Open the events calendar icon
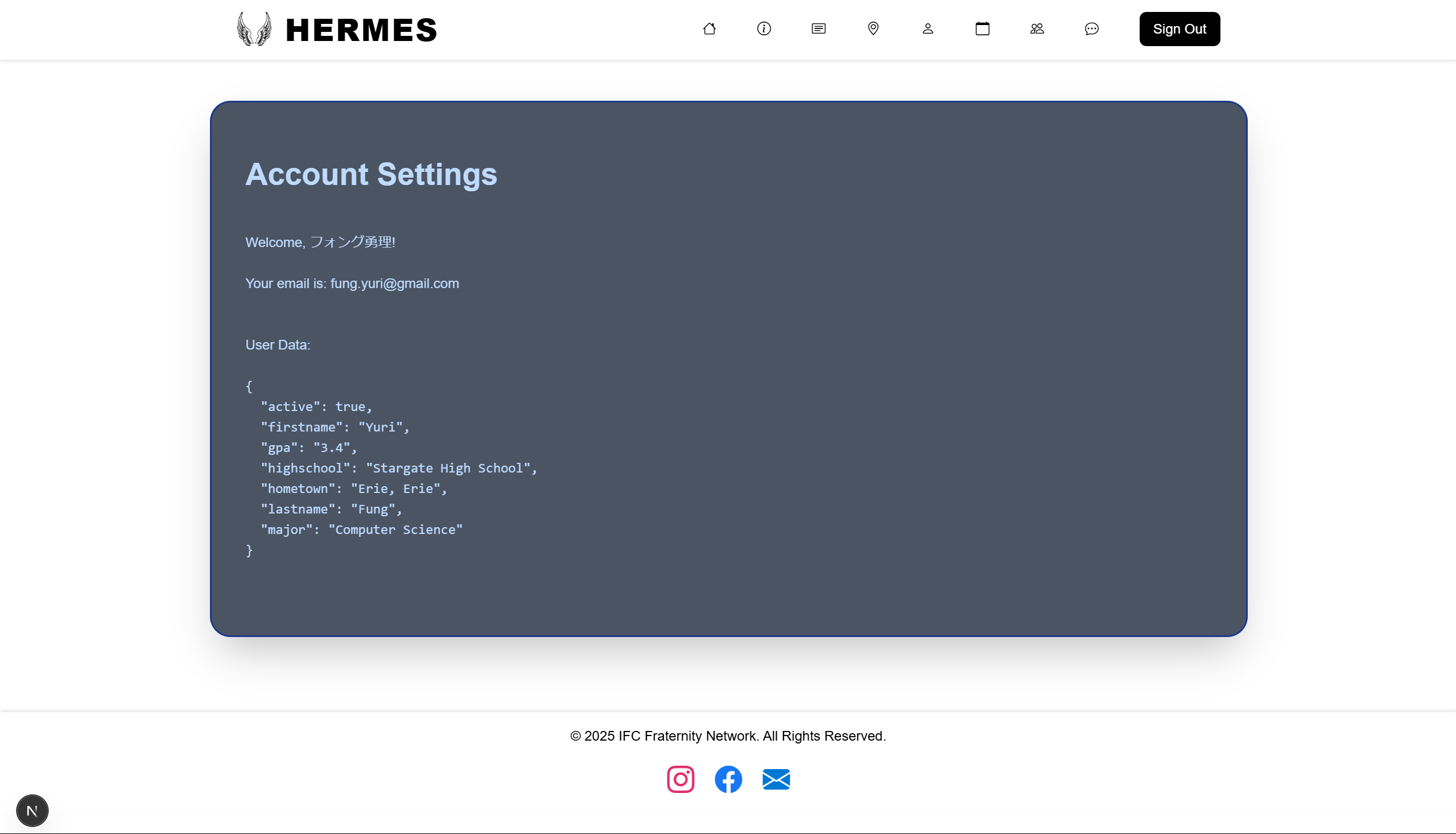Image resolution: width=1456 pixels, height=834 pixels. click(x=982, y=28)
